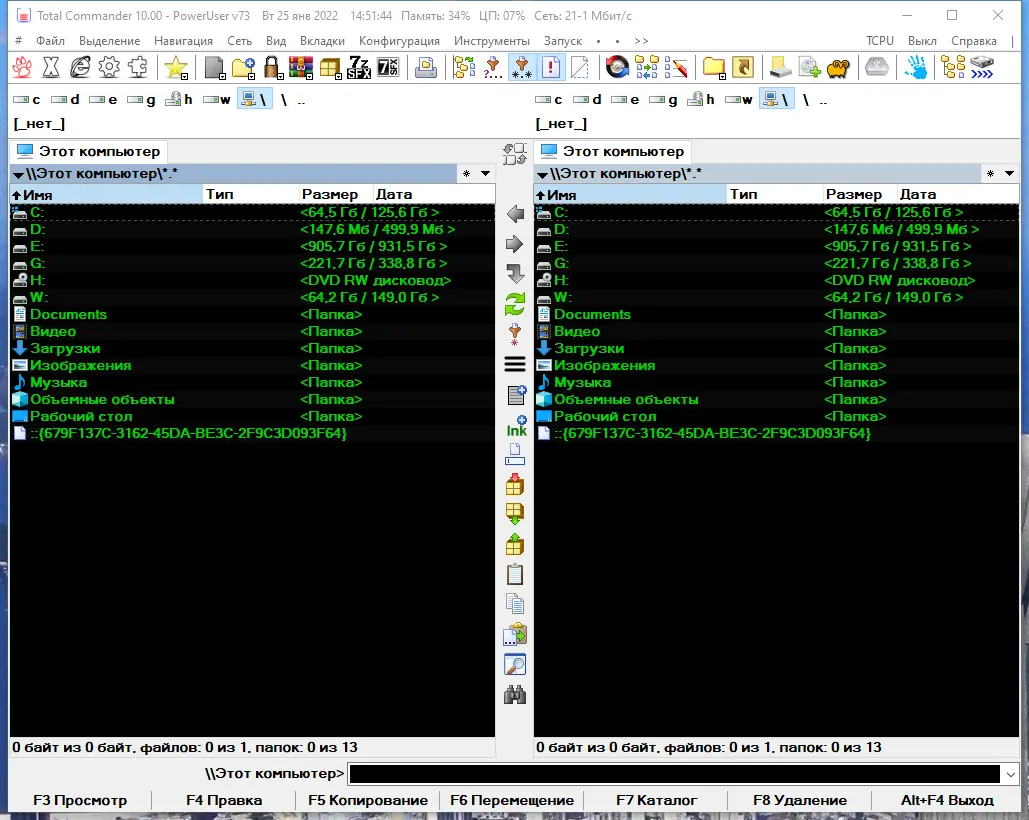Click the binoculars search icon
The height and width of the screenshot is (820, 1029).
click(x=515, y=694)
